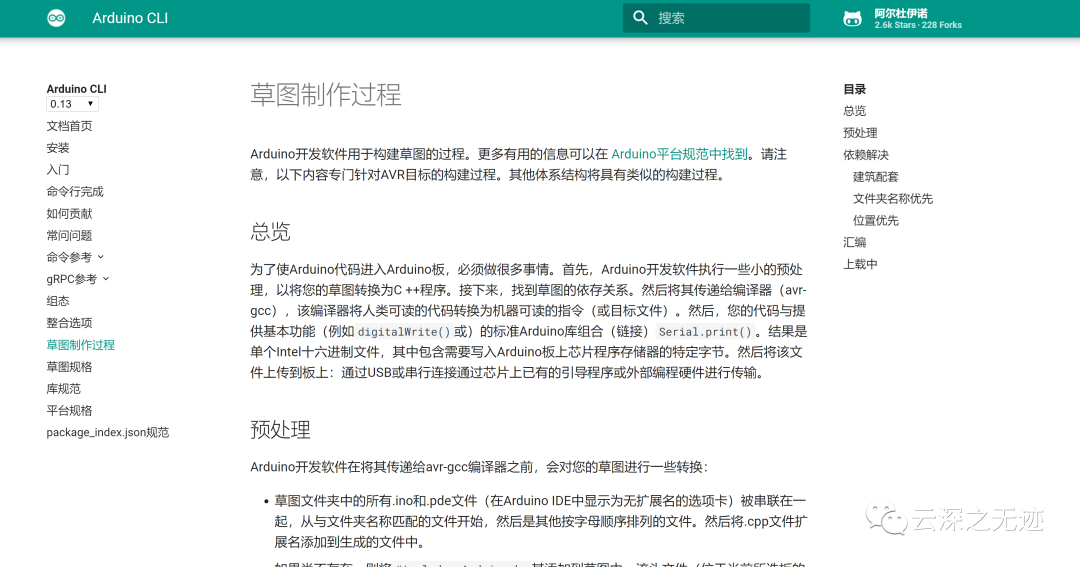Viewport: 1080px width, 567px height.
Task: Open 草图规格 page
Action: coord(70,367)
